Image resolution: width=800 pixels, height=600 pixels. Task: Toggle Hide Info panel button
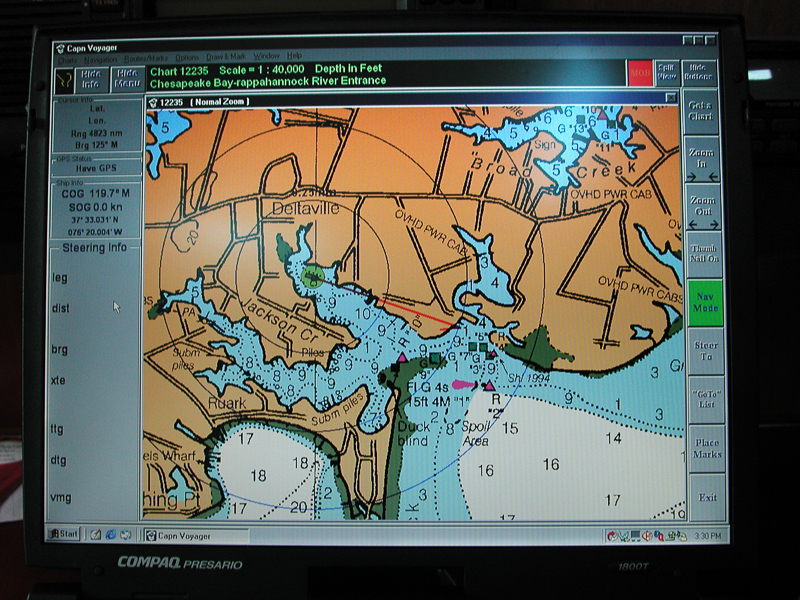(x=91, y=79)
